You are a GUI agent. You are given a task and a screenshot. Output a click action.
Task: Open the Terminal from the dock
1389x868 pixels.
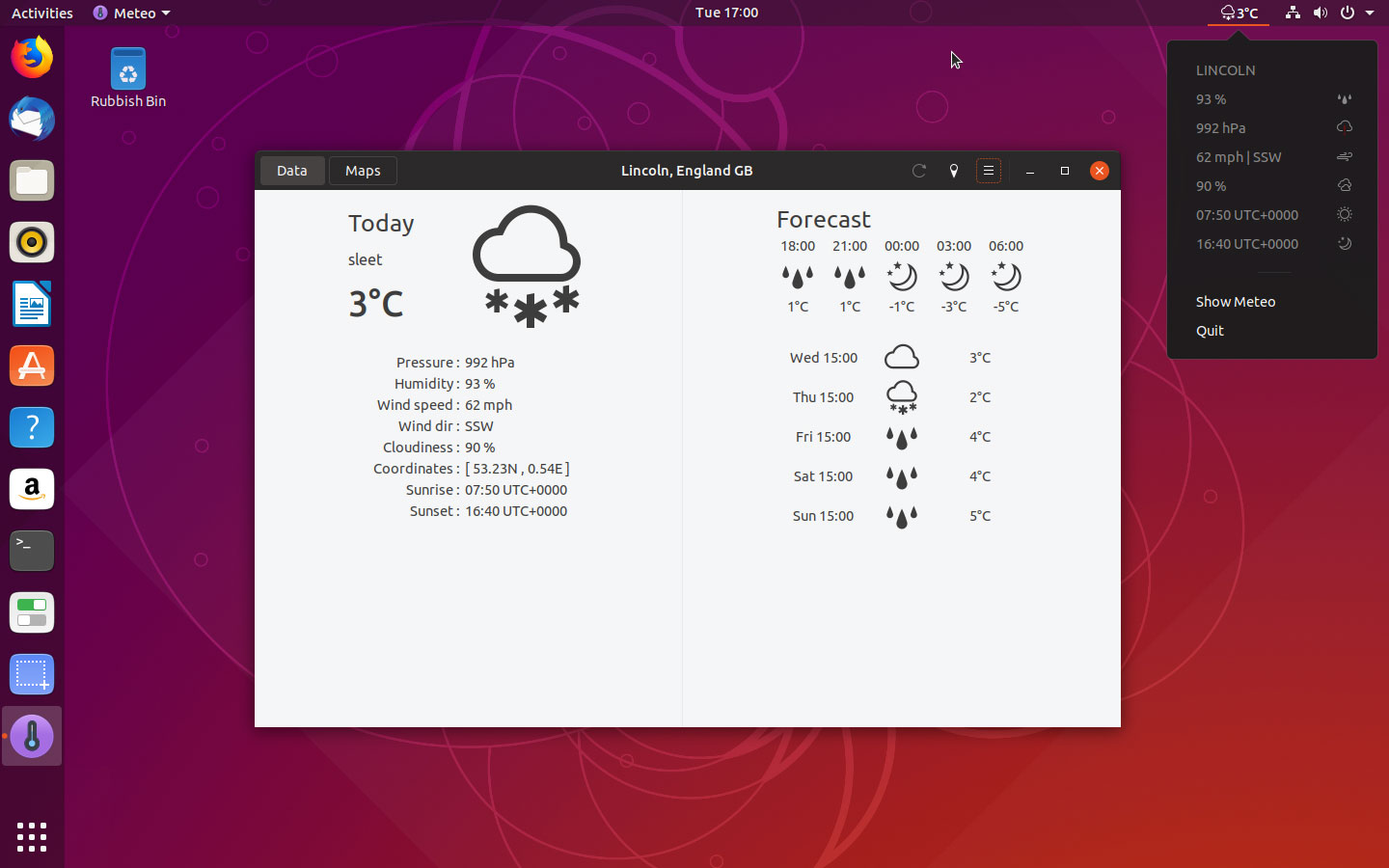point(32,551)
